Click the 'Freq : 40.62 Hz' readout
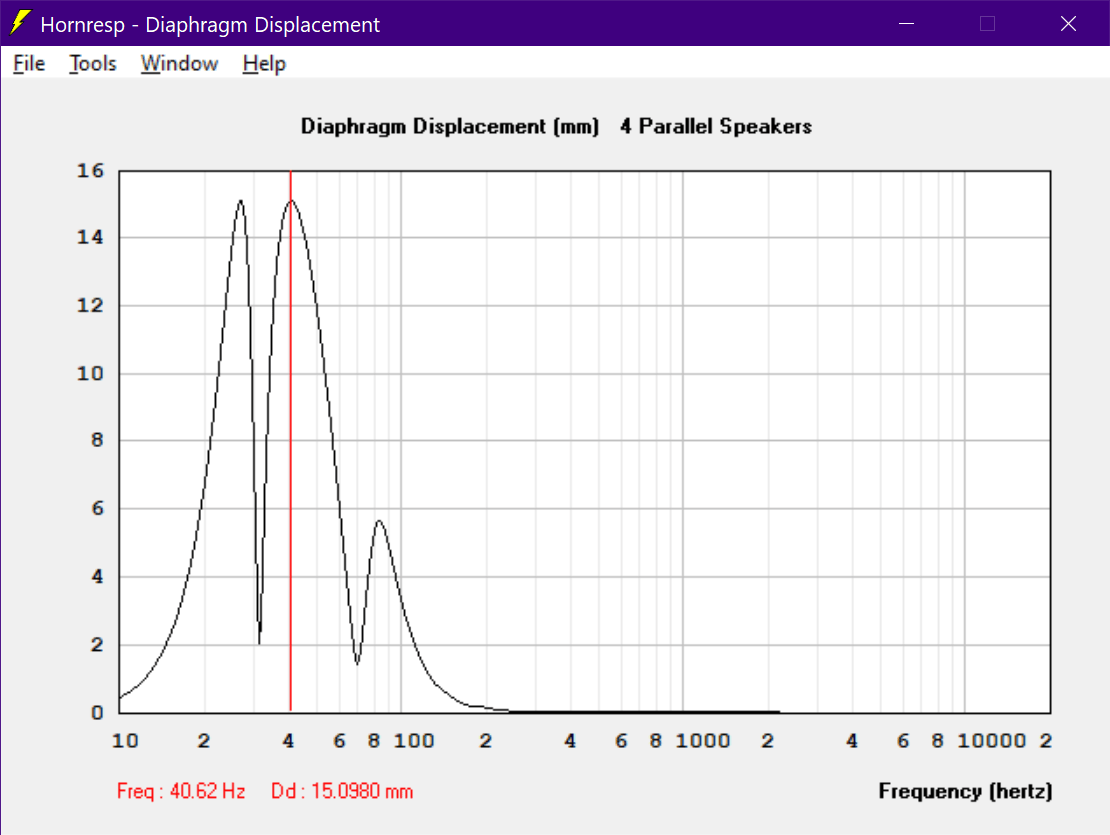 pos(181,791)
